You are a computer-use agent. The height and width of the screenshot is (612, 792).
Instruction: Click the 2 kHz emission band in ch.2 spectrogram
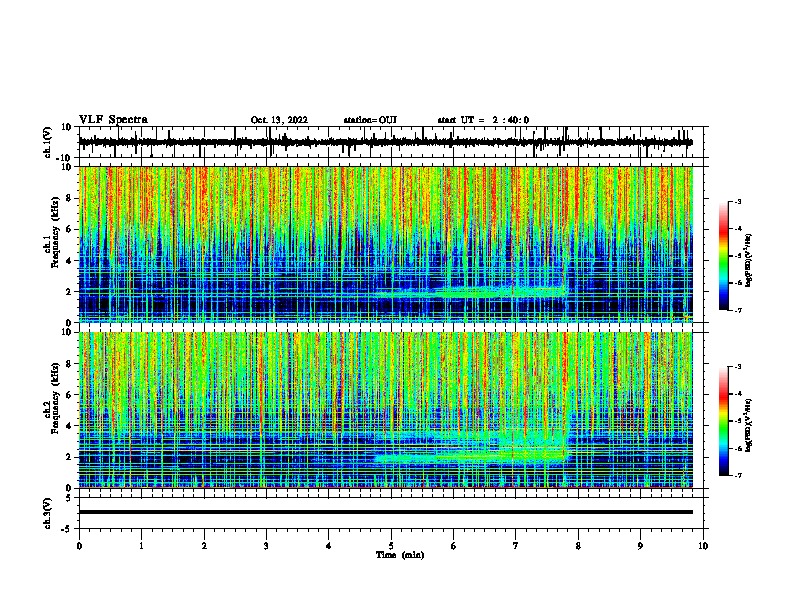tap(472, 457)
